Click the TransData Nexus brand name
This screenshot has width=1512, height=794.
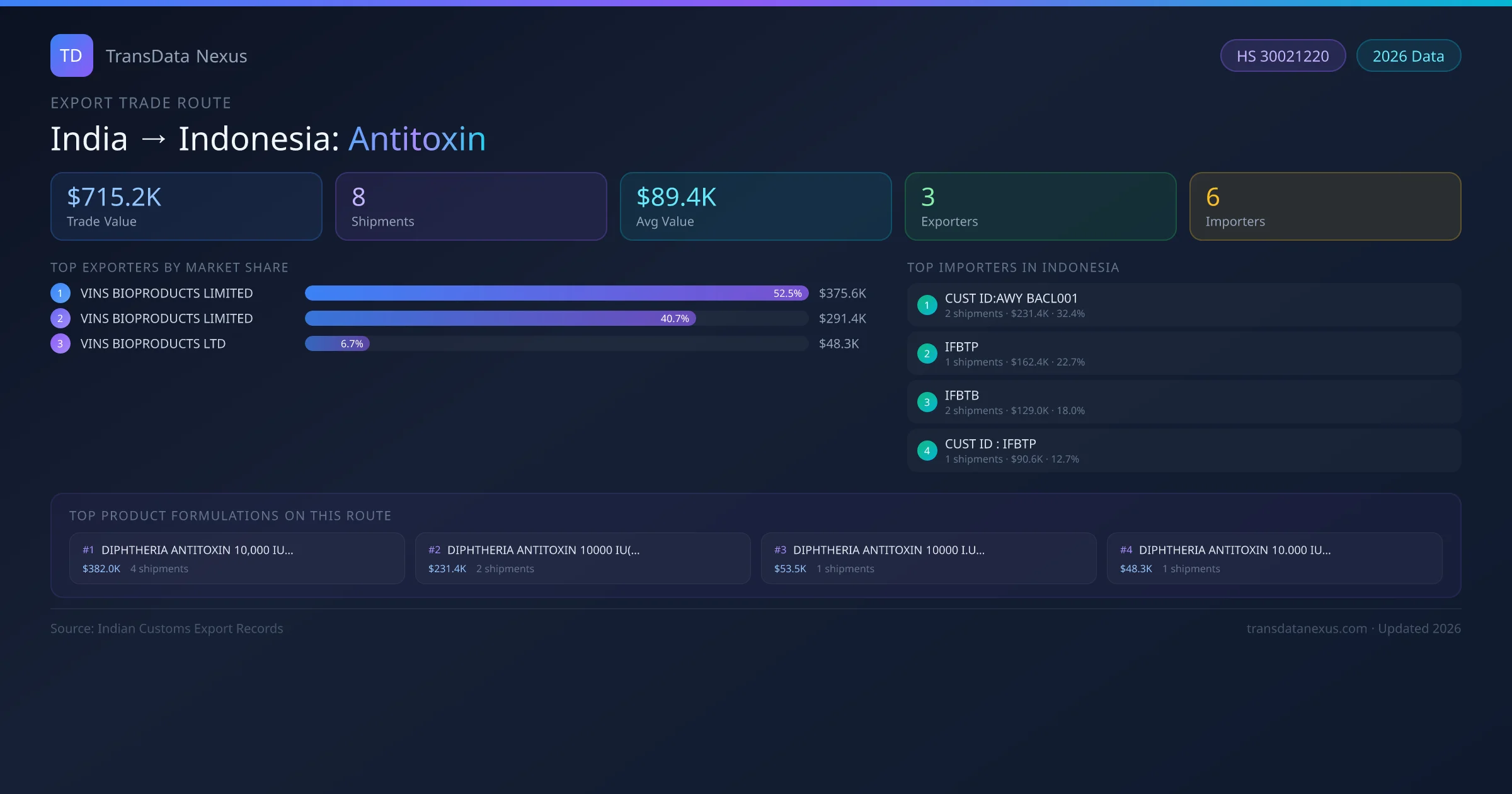coord(176,56)
